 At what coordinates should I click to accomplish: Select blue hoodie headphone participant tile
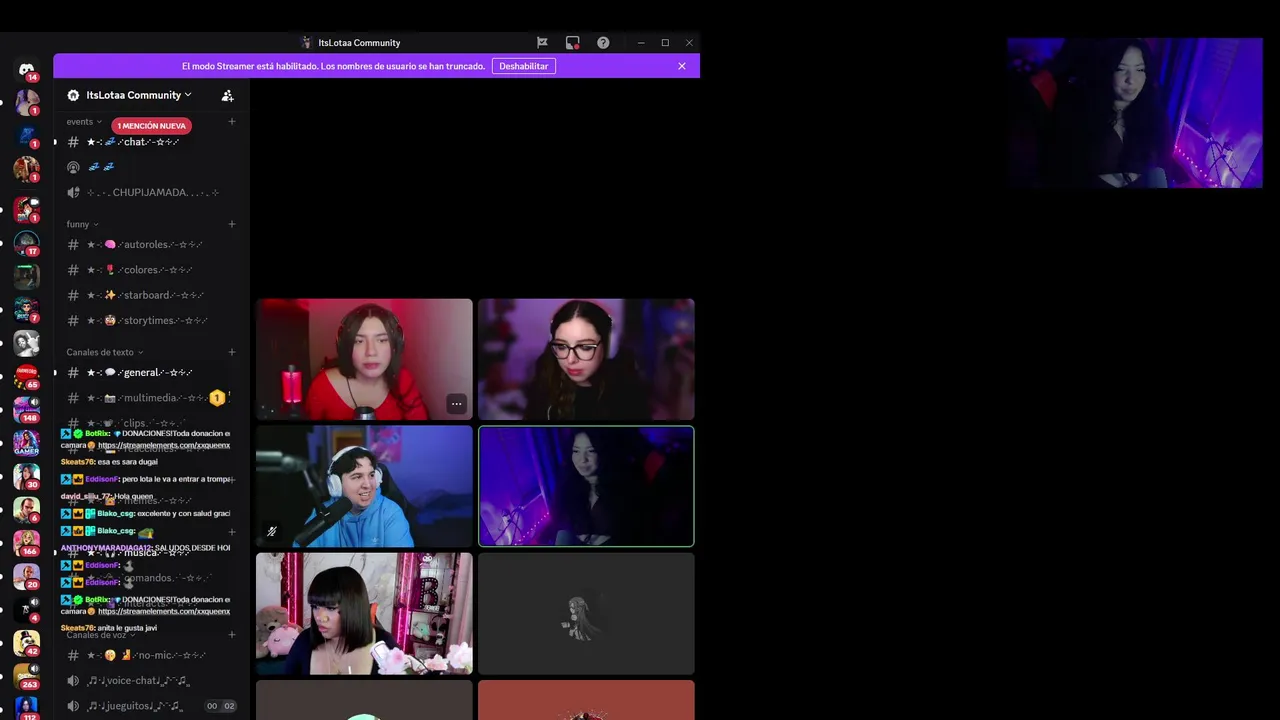tap(364, 486)
